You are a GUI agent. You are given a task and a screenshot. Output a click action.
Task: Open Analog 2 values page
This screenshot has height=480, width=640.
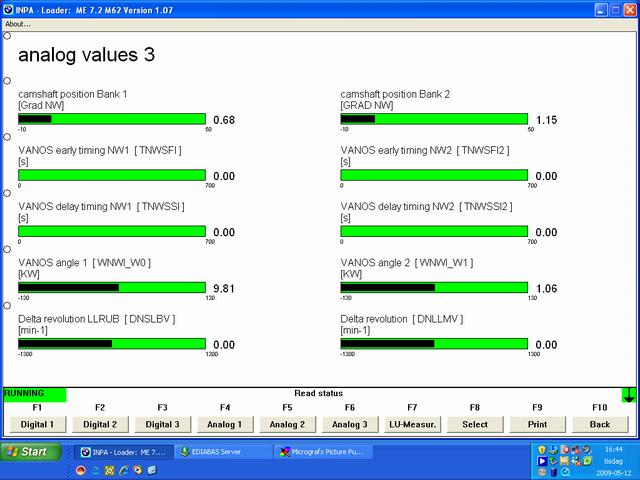pos(287,424)
